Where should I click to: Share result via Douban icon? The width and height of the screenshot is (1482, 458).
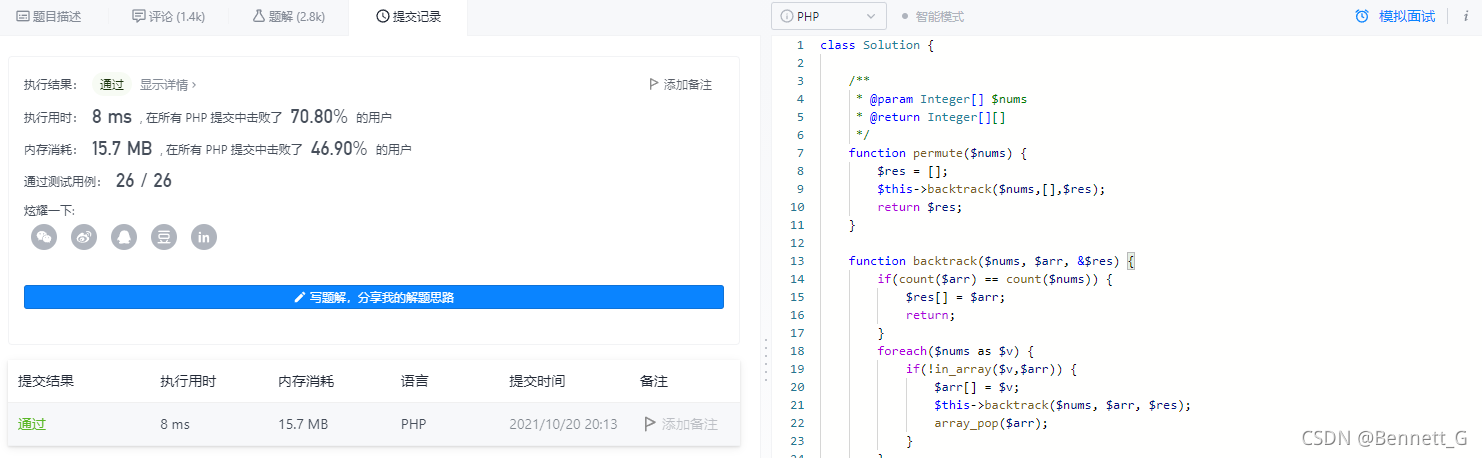(164, 237)
